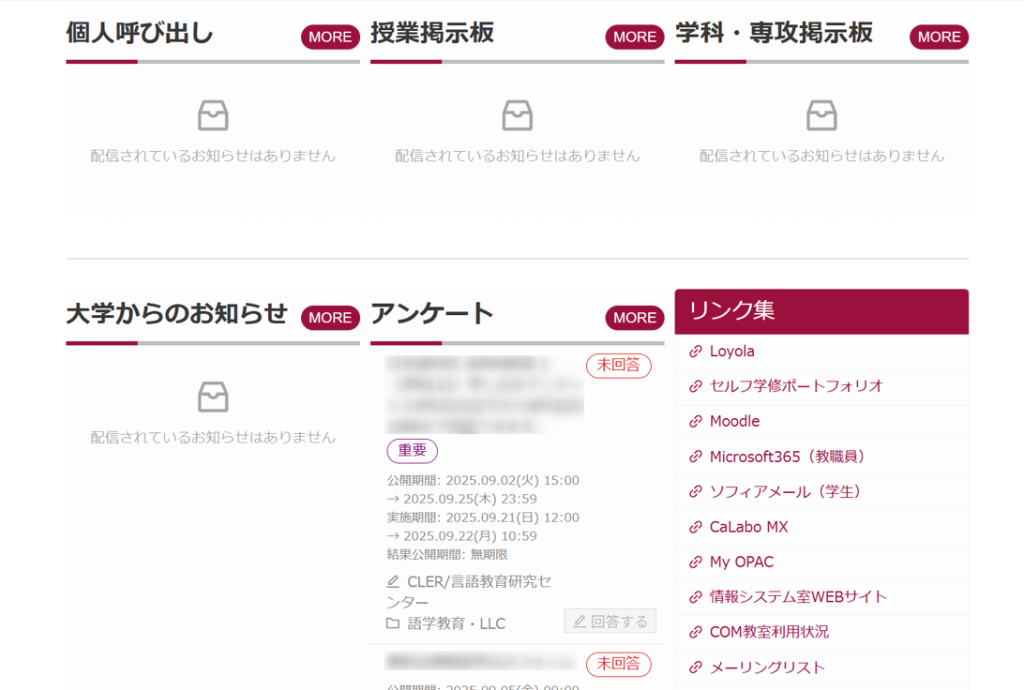Open the セルフ学修ポートフォリオ link
The width and height of the screenshot is (1024, 690).
[x=796, y=386]
